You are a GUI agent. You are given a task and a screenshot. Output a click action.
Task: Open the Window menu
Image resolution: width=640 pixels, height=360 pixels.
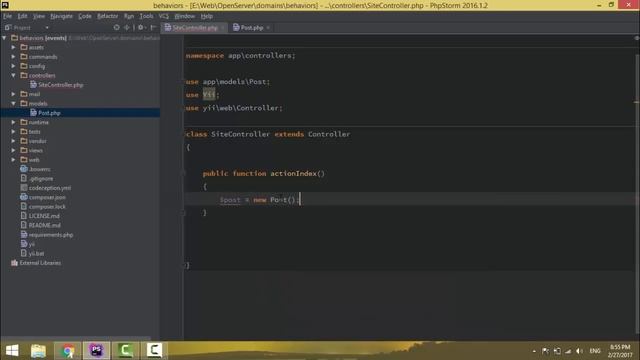[x=184, y=16]
